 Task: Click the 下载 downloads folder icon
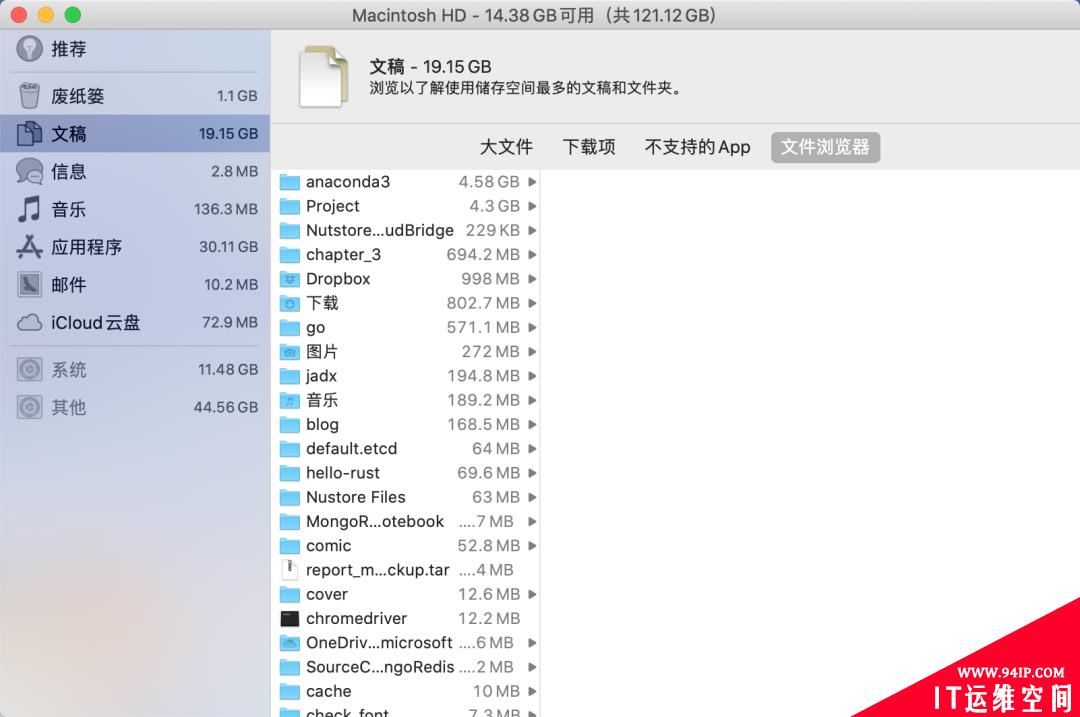tap(290, 303)
